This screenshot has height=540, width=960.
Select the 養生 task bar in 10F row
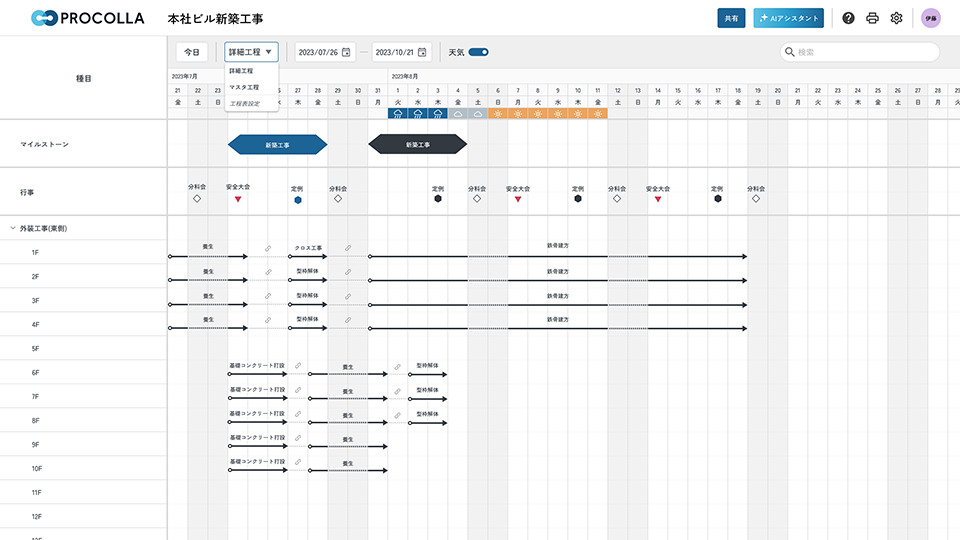click(348, 470)
